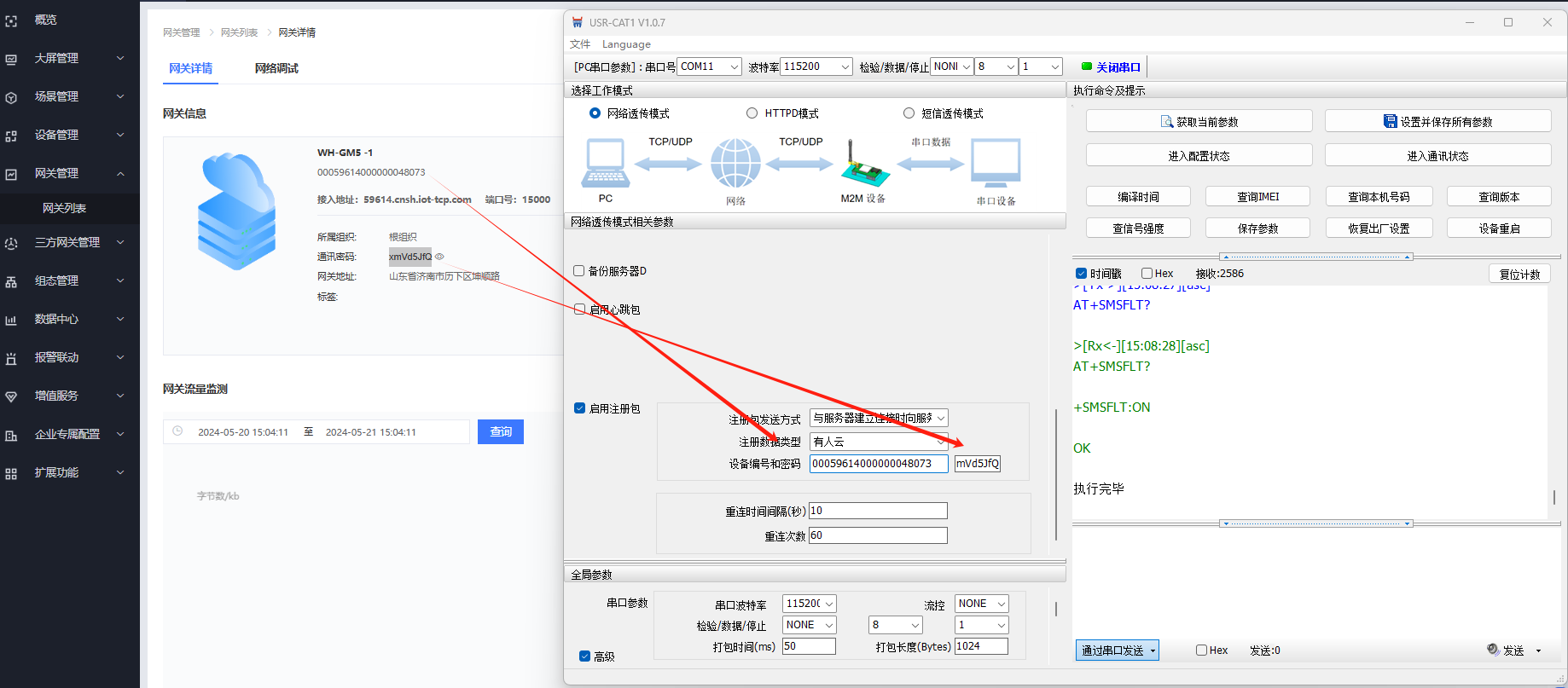Click the green 关闭串口 indicator icon
The image size is (1568, 688).
[x=1086, y=66]
